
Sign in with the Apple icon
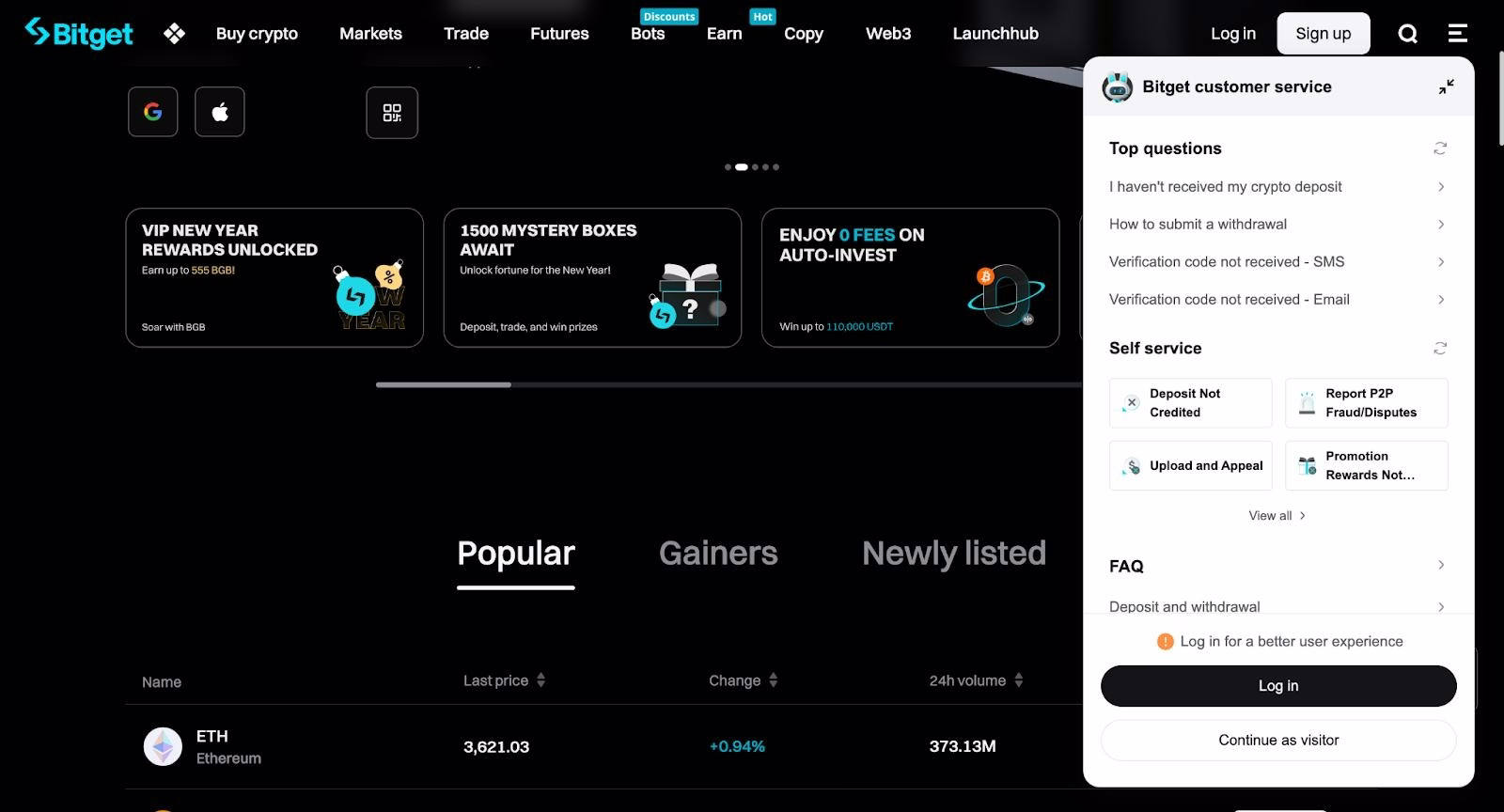(220, 112)
